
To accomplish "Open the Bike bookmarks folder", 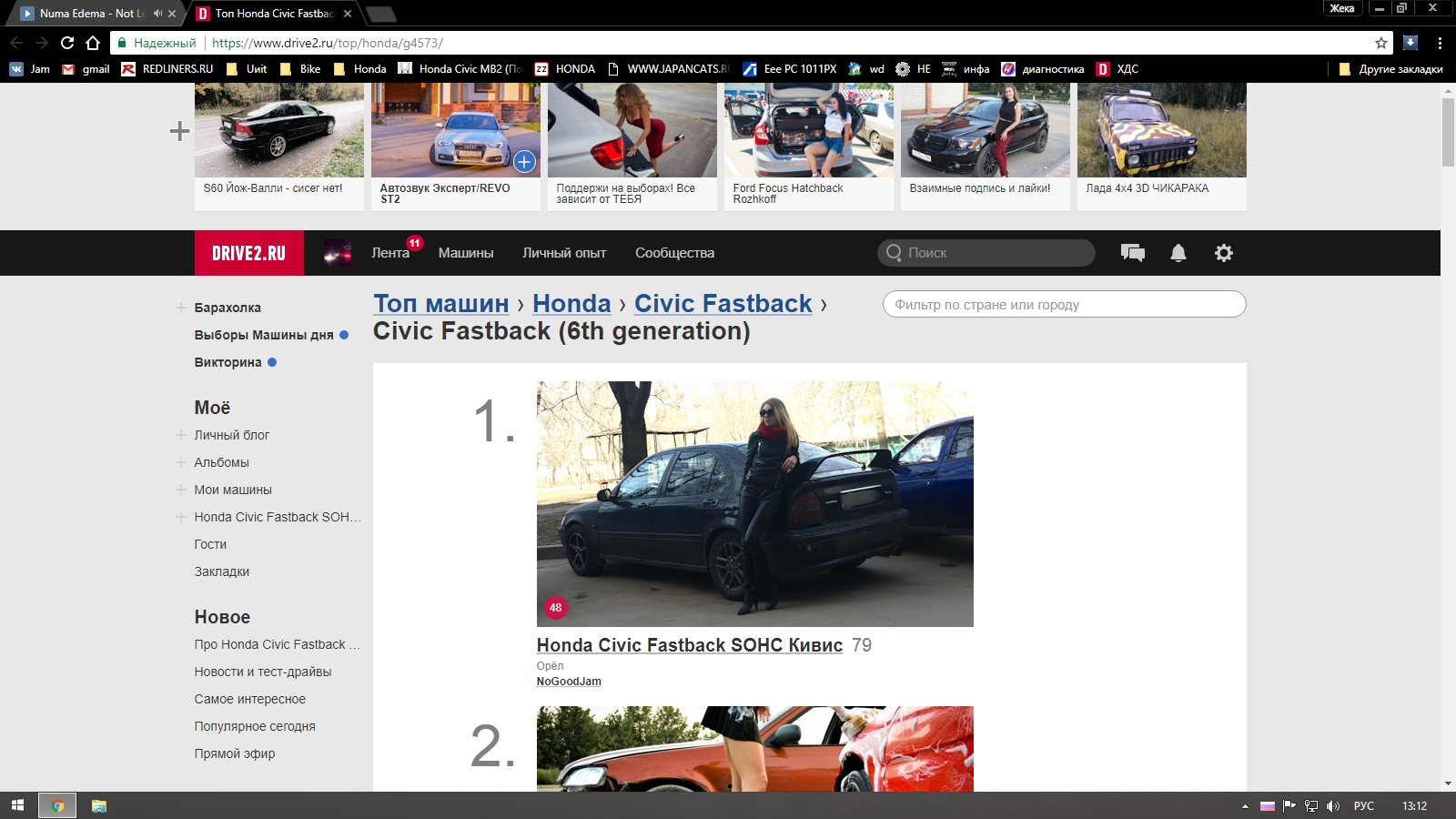I will tap(300, 69).
